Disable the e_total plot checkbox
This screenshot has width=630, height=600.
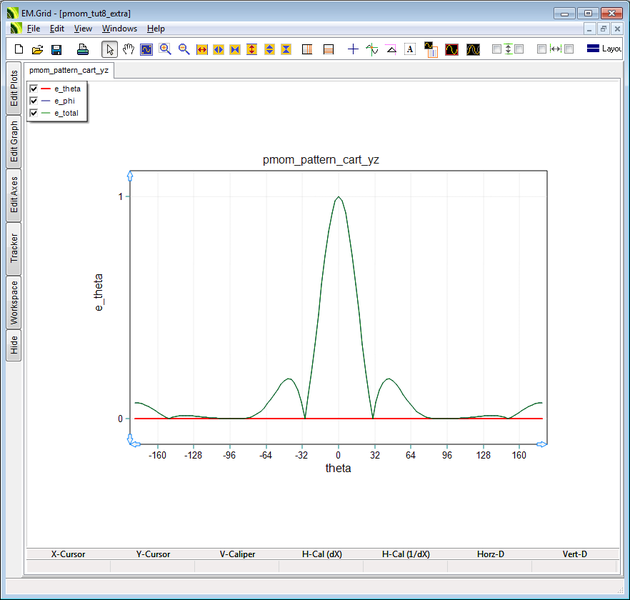click(34, 113)
